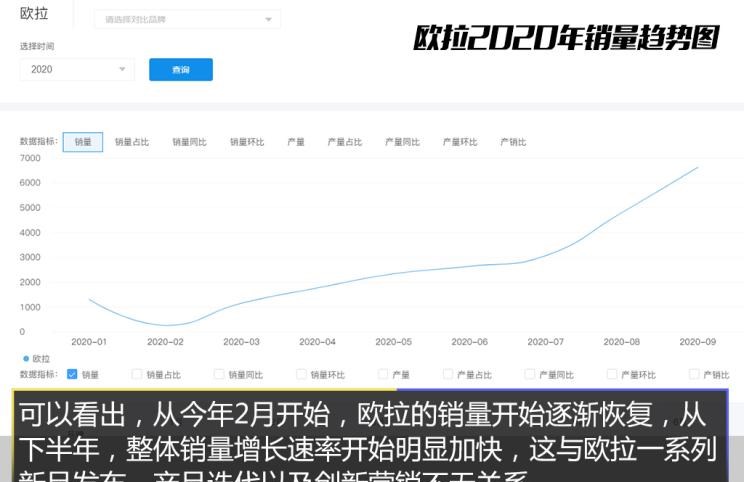
Task: Click the 选择时间 label
Action: click(x=37, y=46)
